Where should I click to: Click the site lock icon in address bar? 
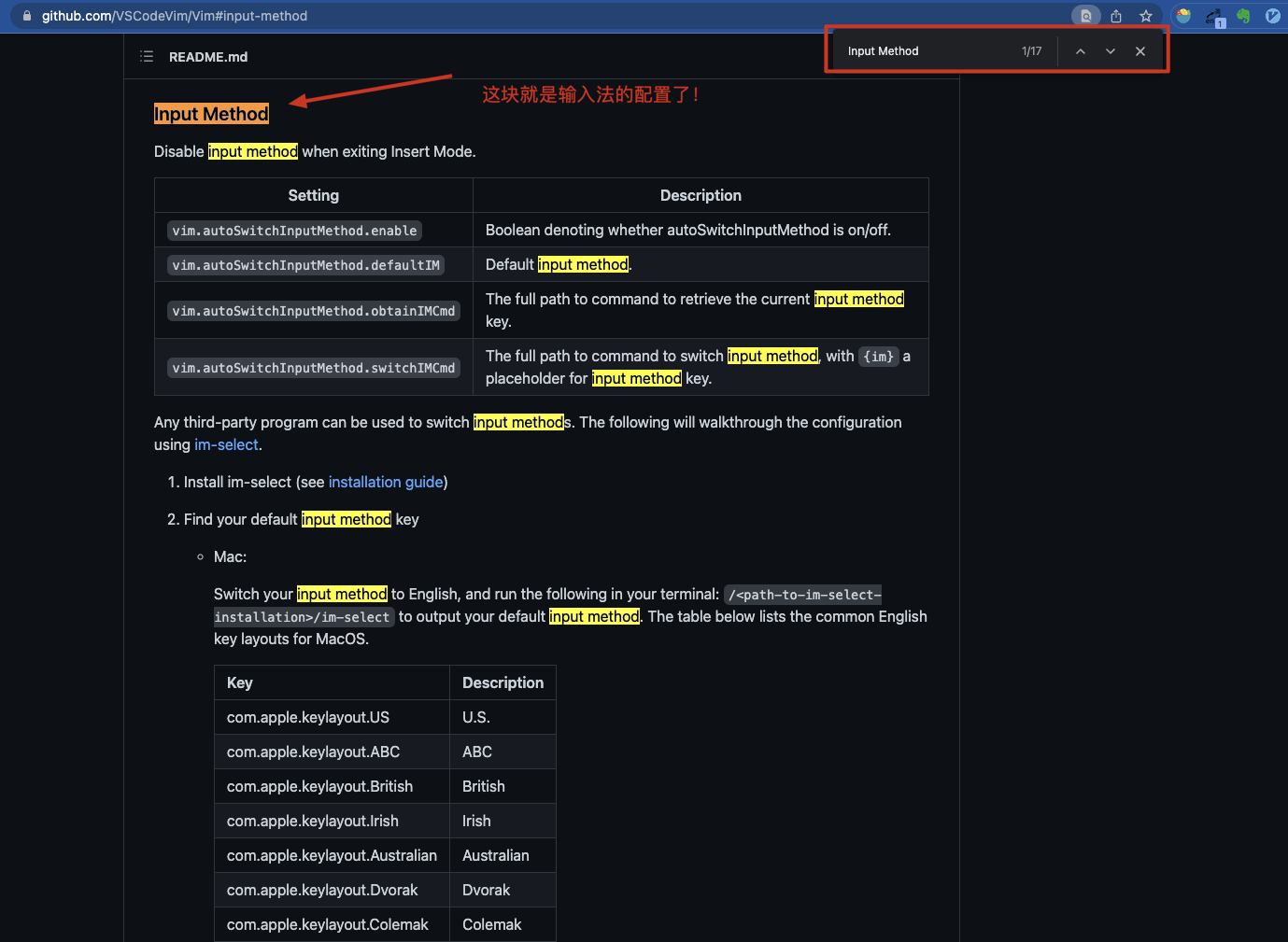click(x=27, y=16)
